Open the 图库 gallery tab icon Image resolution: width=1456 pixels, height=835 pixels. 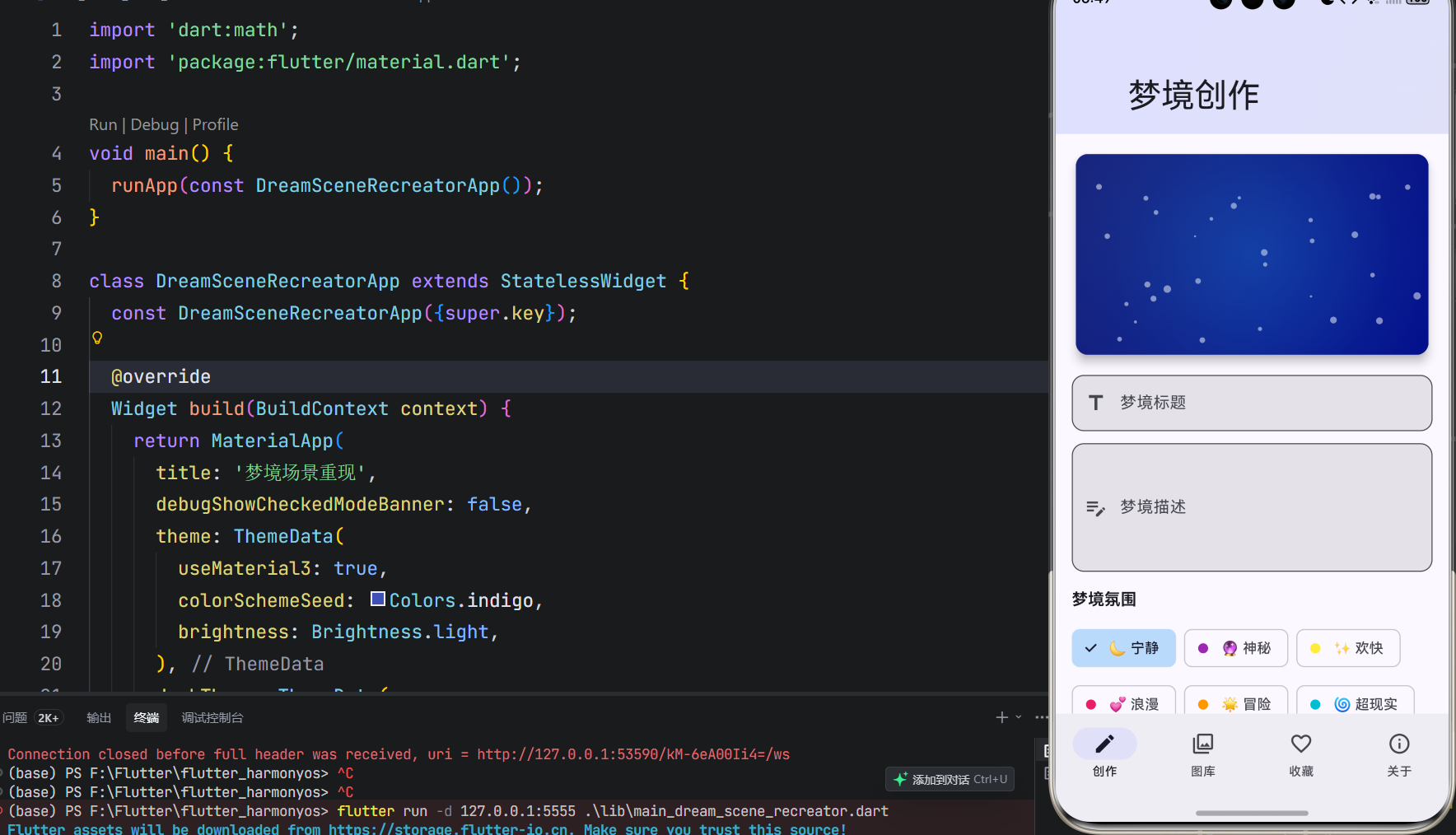click(x=1202, y=744)
